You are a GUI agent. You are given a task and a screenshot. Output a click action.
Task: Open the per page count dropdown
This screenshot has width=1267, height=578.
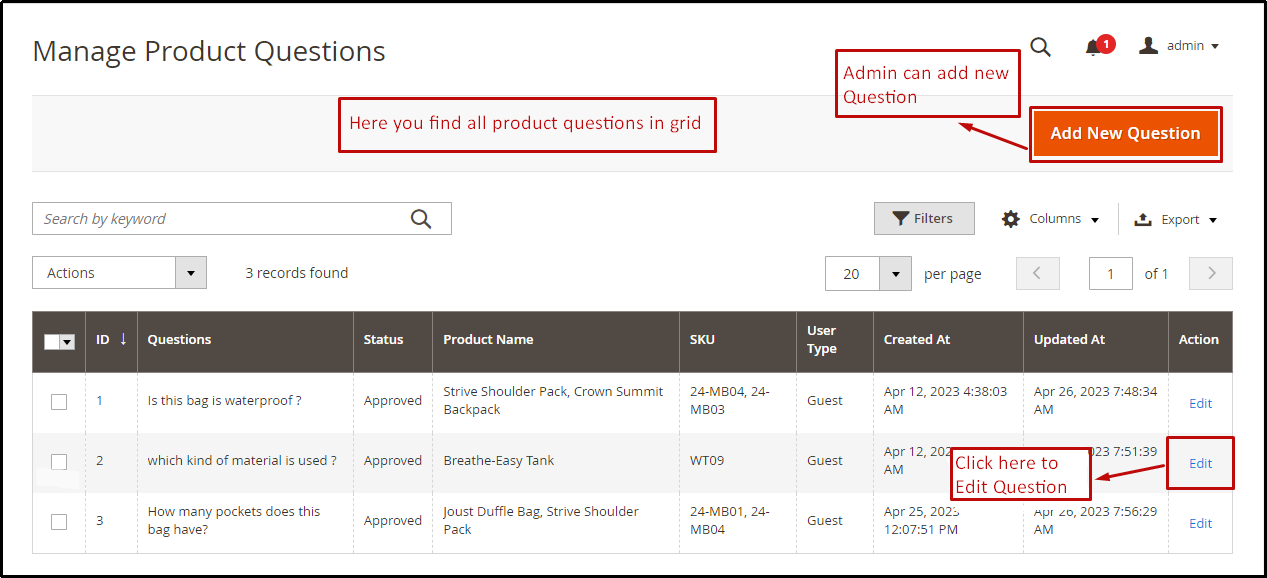tap(895, 272)
